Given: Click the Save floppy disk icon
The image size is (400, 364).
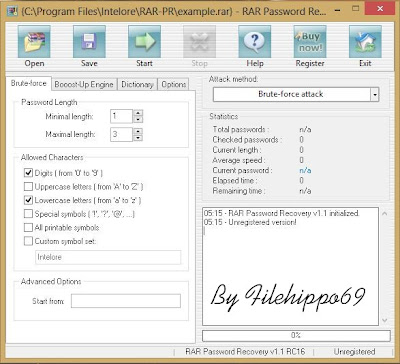Looking at the screenshot, I should [89, 42].
